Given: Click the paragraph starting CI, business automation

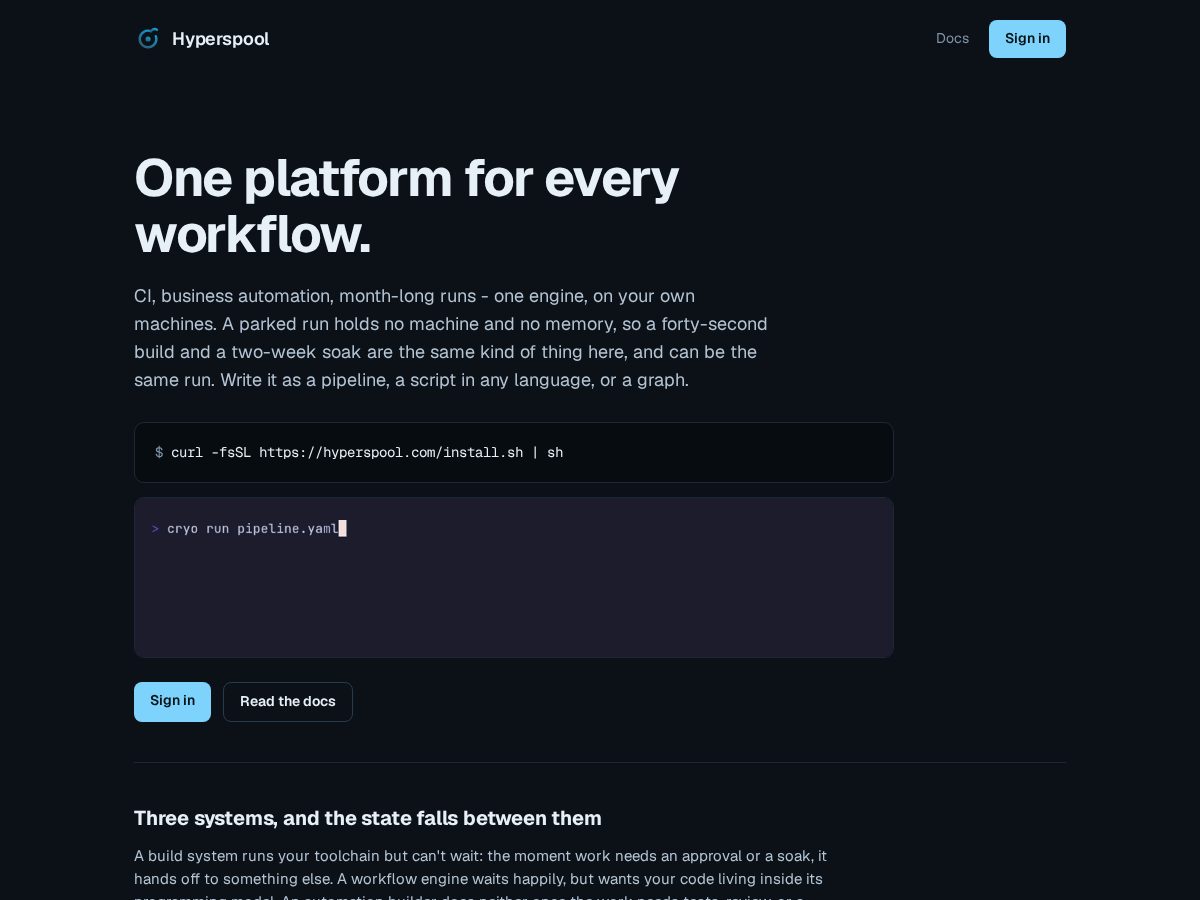Looking at the screenshot, I should coord(451,338).
